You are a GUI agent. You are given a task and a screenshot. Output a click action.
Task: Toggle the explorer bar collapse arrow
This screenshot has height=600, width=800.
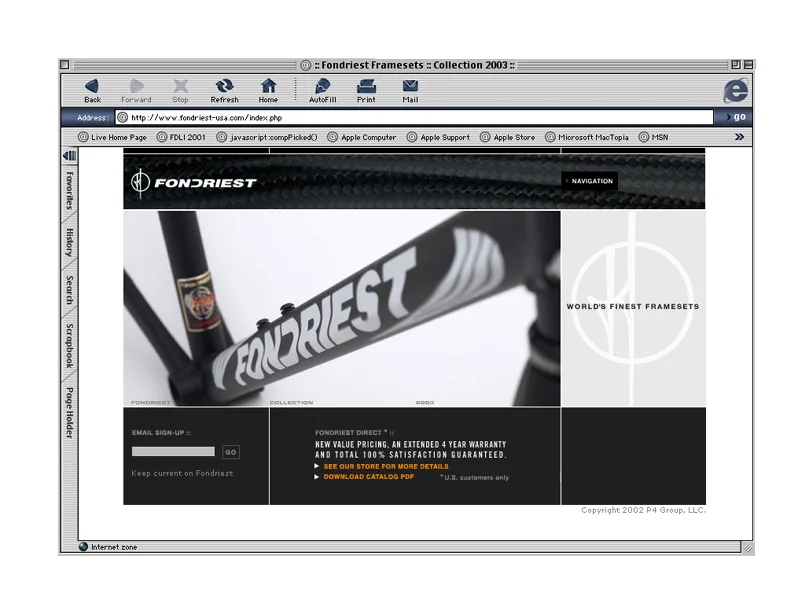click(69, 156)
